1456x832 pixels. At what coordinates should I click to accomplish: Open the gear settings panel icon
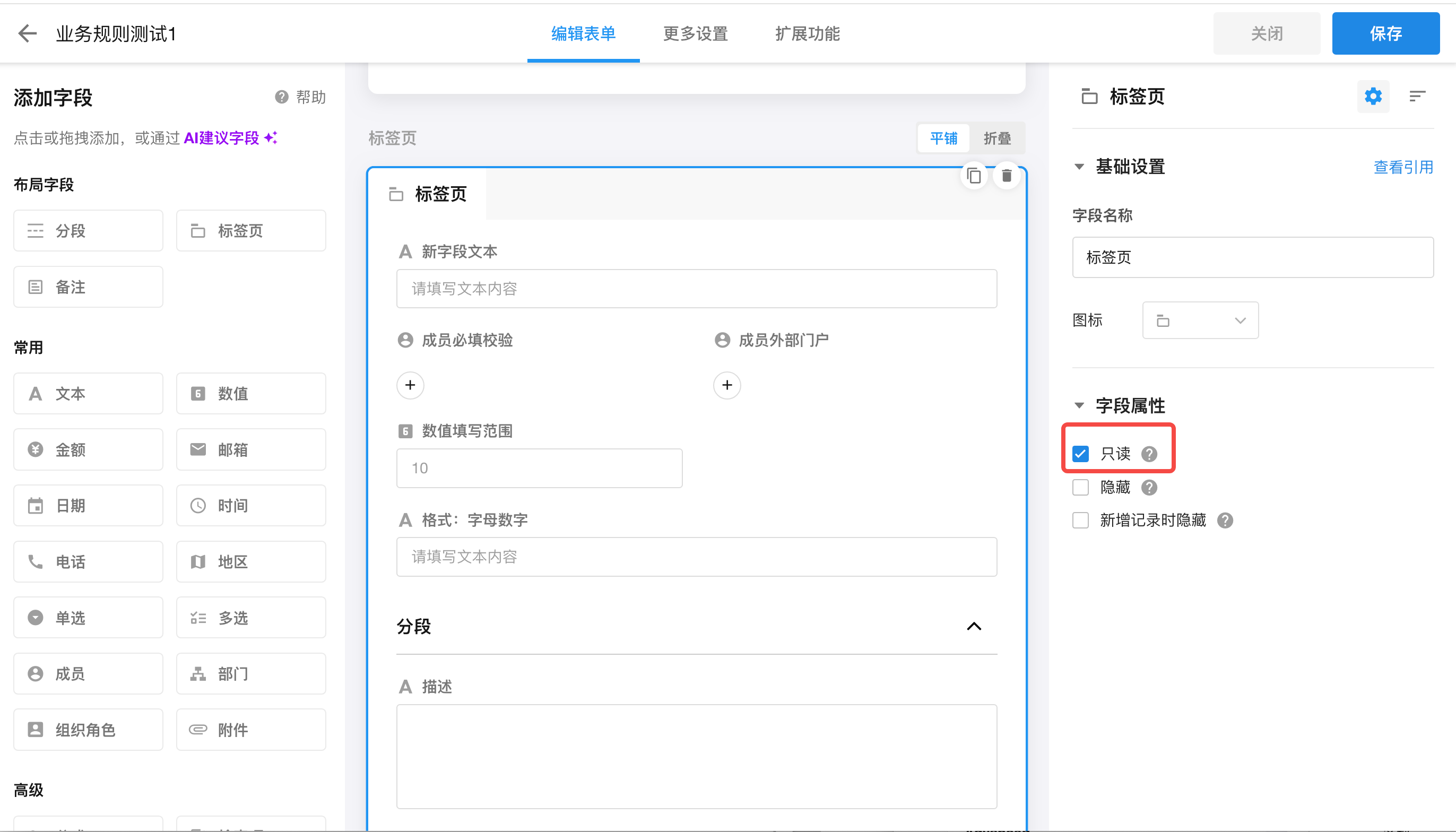coord(1373,97)
